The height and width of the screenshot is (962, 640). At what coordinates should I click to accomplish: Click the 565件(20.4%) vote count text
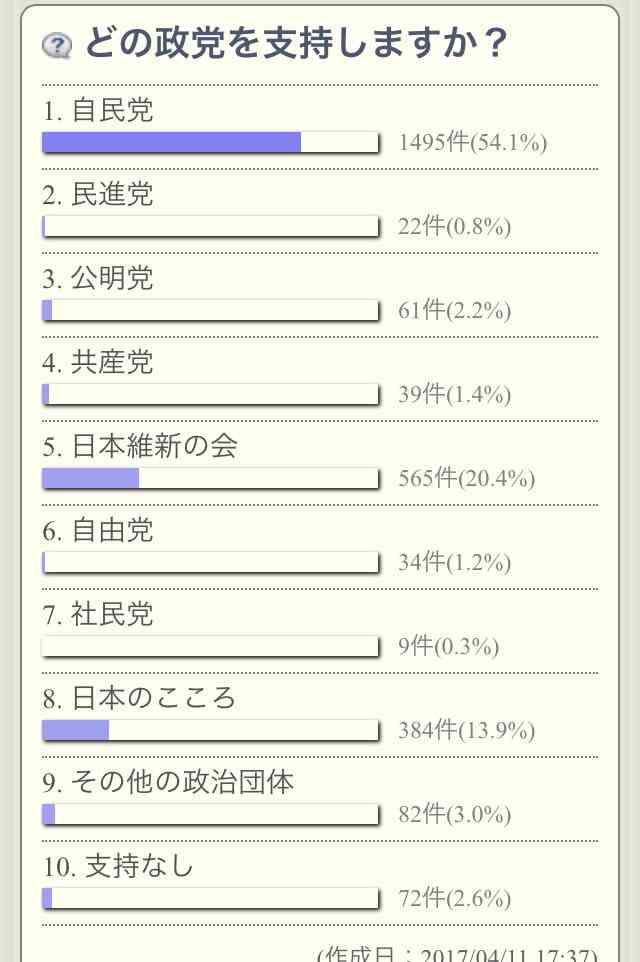pos(466,479)
